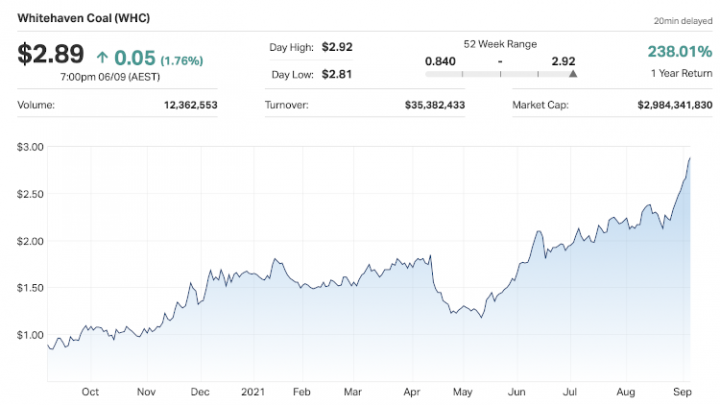Viewport: 720px width, 405px height.
Task: Click the Sep label on the x-axis
Action: click(x=682, y=392)
